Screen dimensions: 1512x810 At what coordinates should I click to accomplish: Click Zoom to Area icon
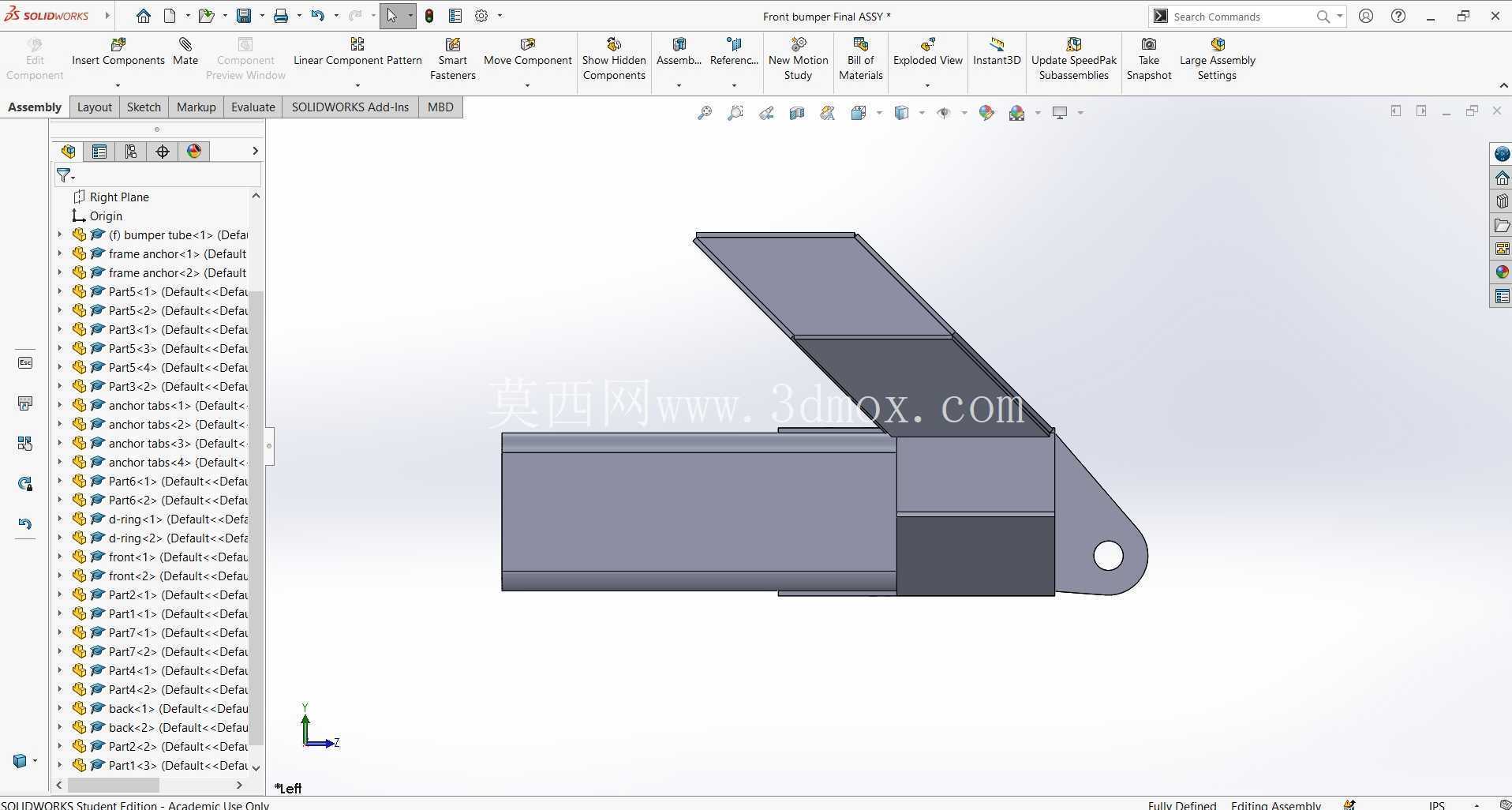pos(735,113)
